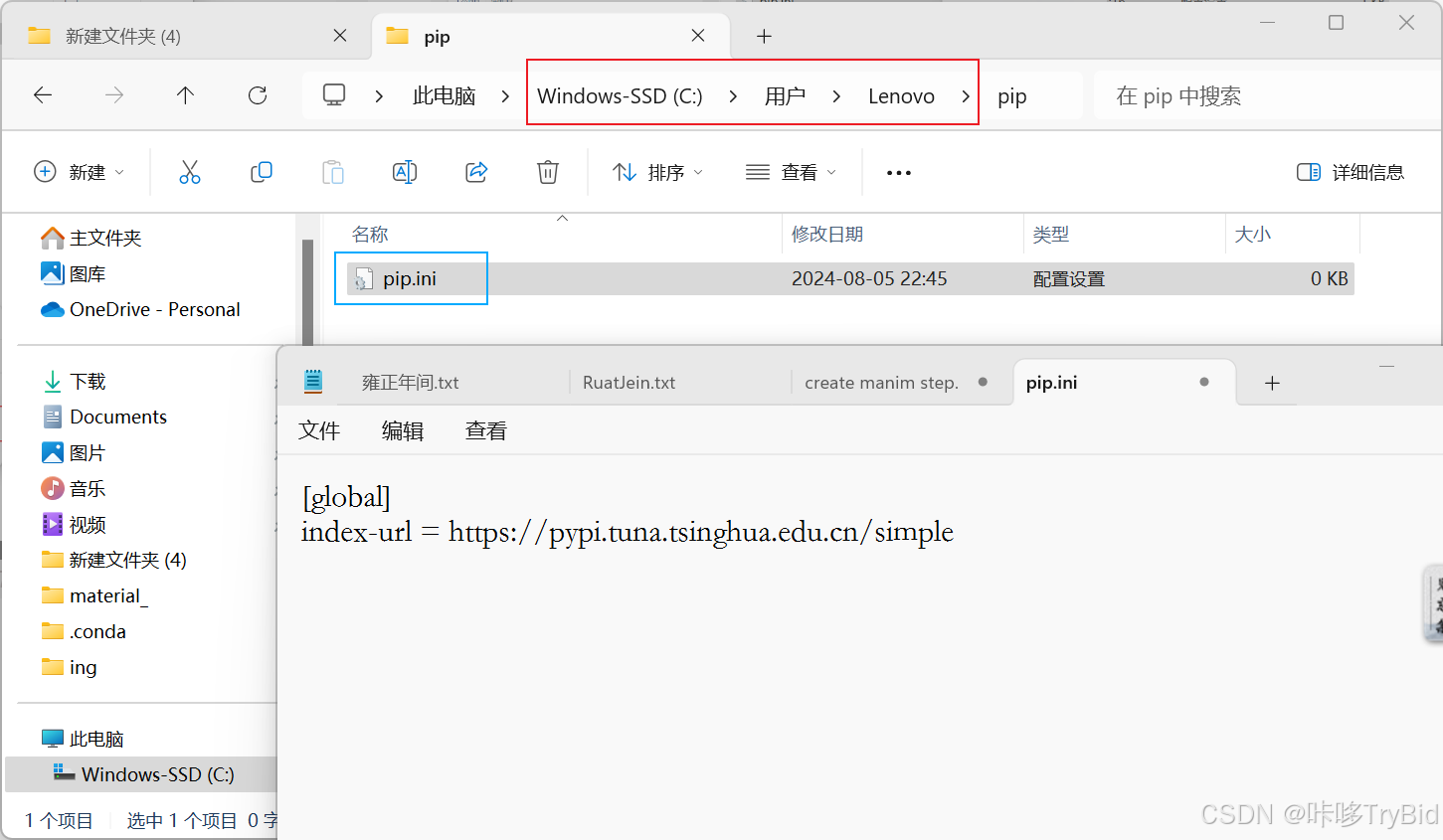Click Lenovo breadcrumb segment
The height and width of the screenshot is (840, 1443).
tap(901, 96)
